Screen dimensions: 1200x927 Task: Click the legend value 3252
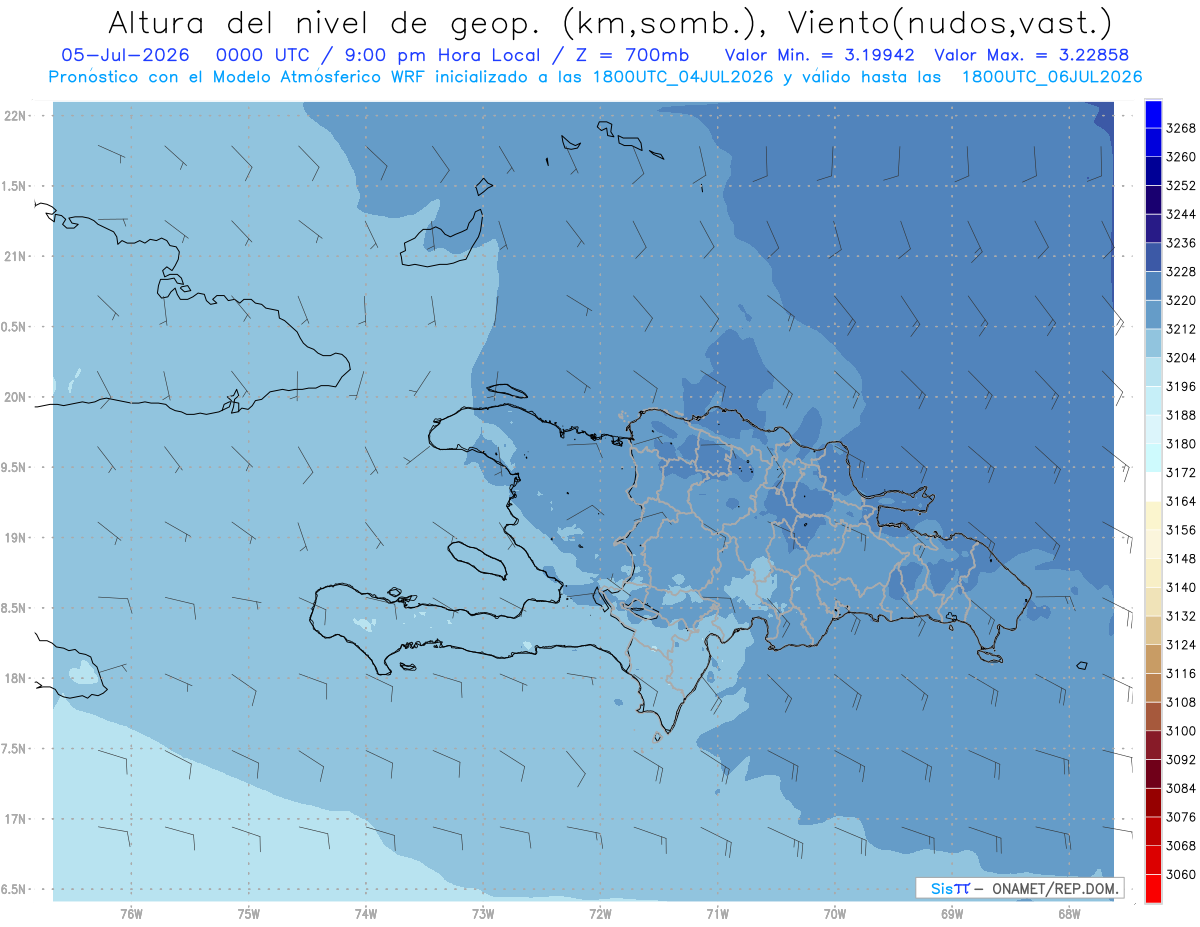[x=1181, y=186]
